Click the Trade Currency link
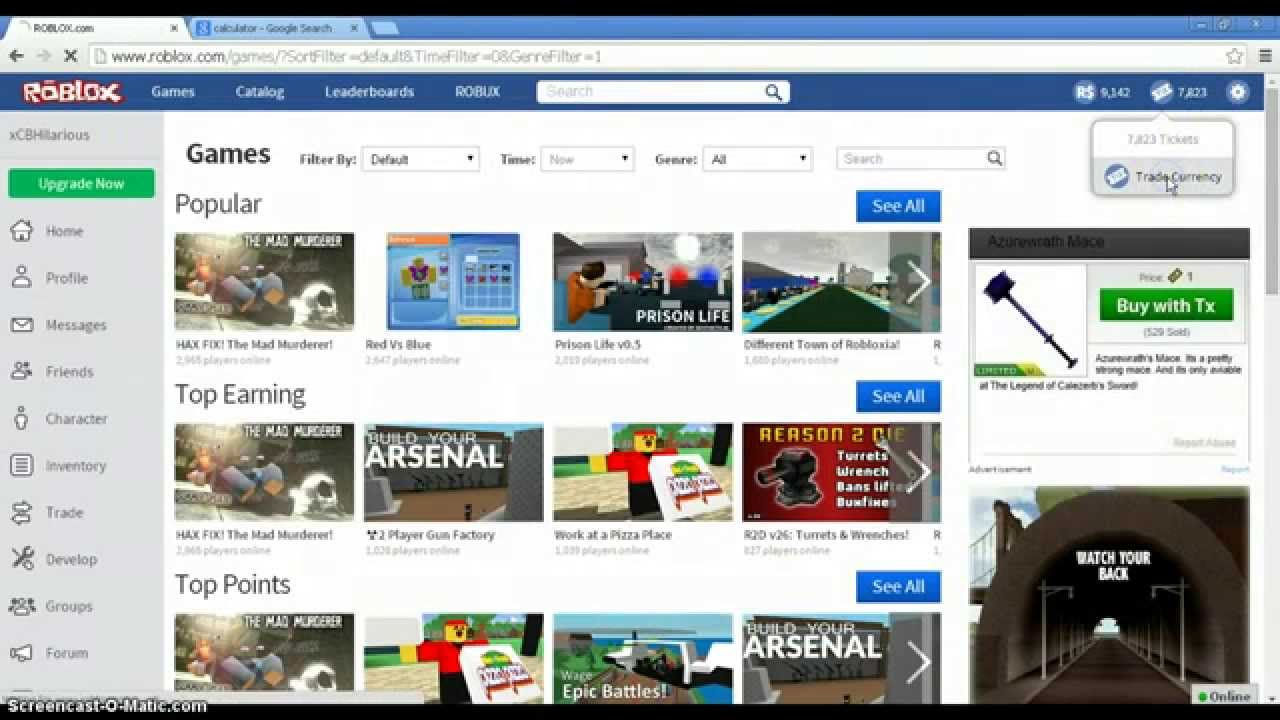1280x720 pixels. [x=1178, y=177]
